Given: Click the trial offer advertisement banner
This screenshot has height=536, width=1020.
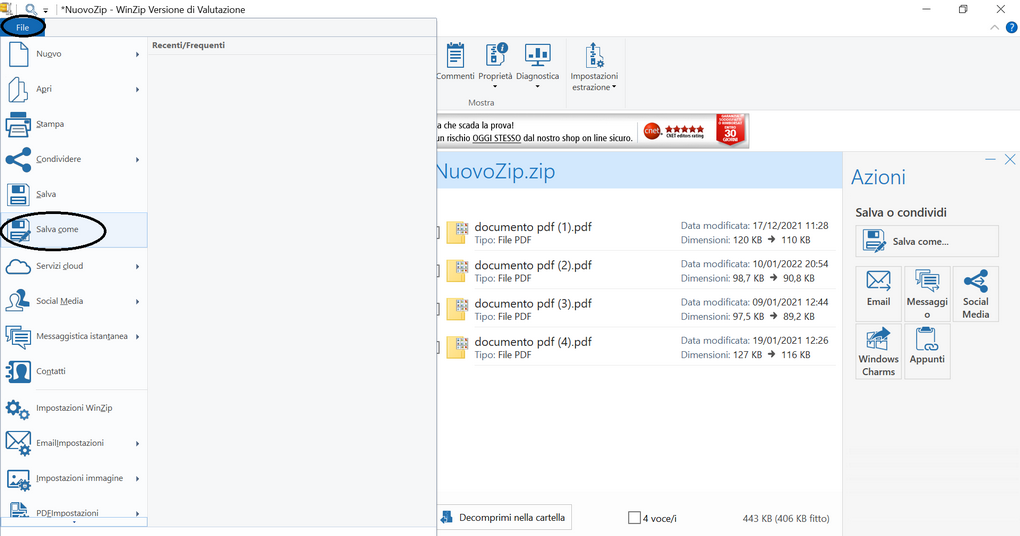Looking at the screenshot, I should [593, 131].
